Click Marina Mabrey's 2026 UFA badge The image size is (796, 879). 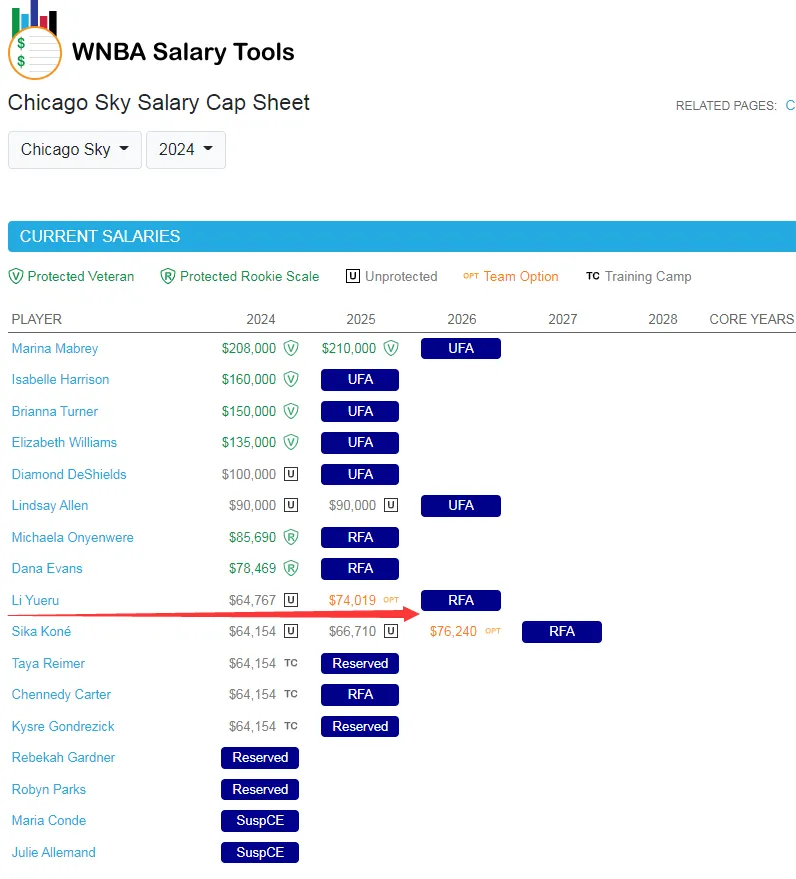[461, 348]
